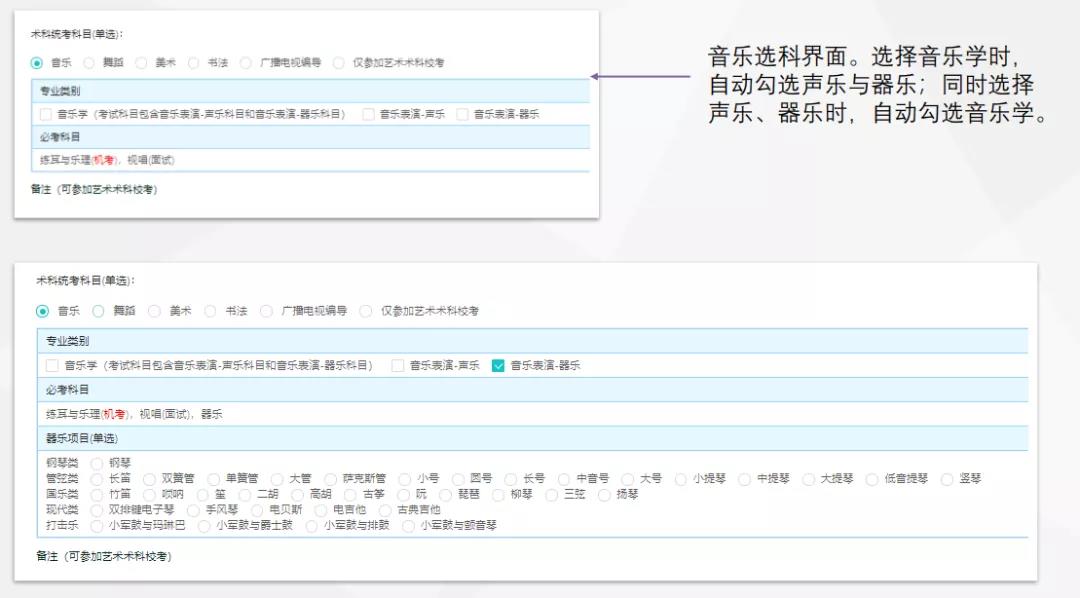Choose 小军鼓与爵士鼓 radio button
1080x598 pixels.
204,526
